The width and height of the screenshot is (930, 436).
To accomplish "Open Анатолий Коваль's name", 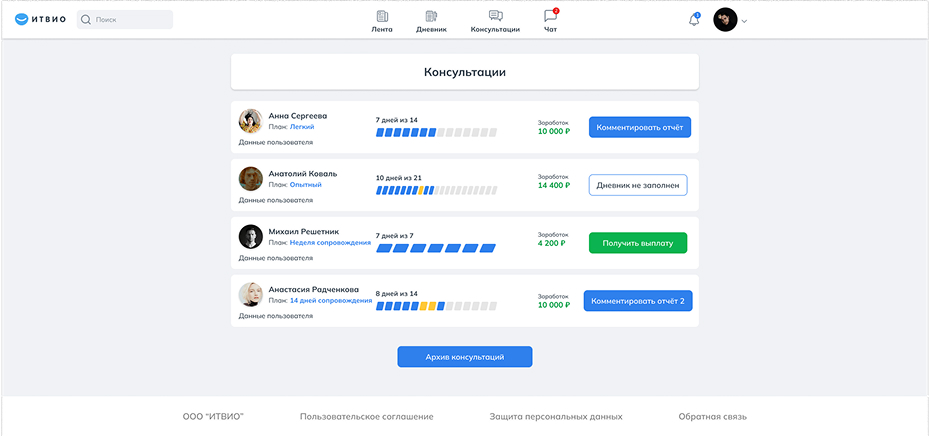I will coord(302,174).
